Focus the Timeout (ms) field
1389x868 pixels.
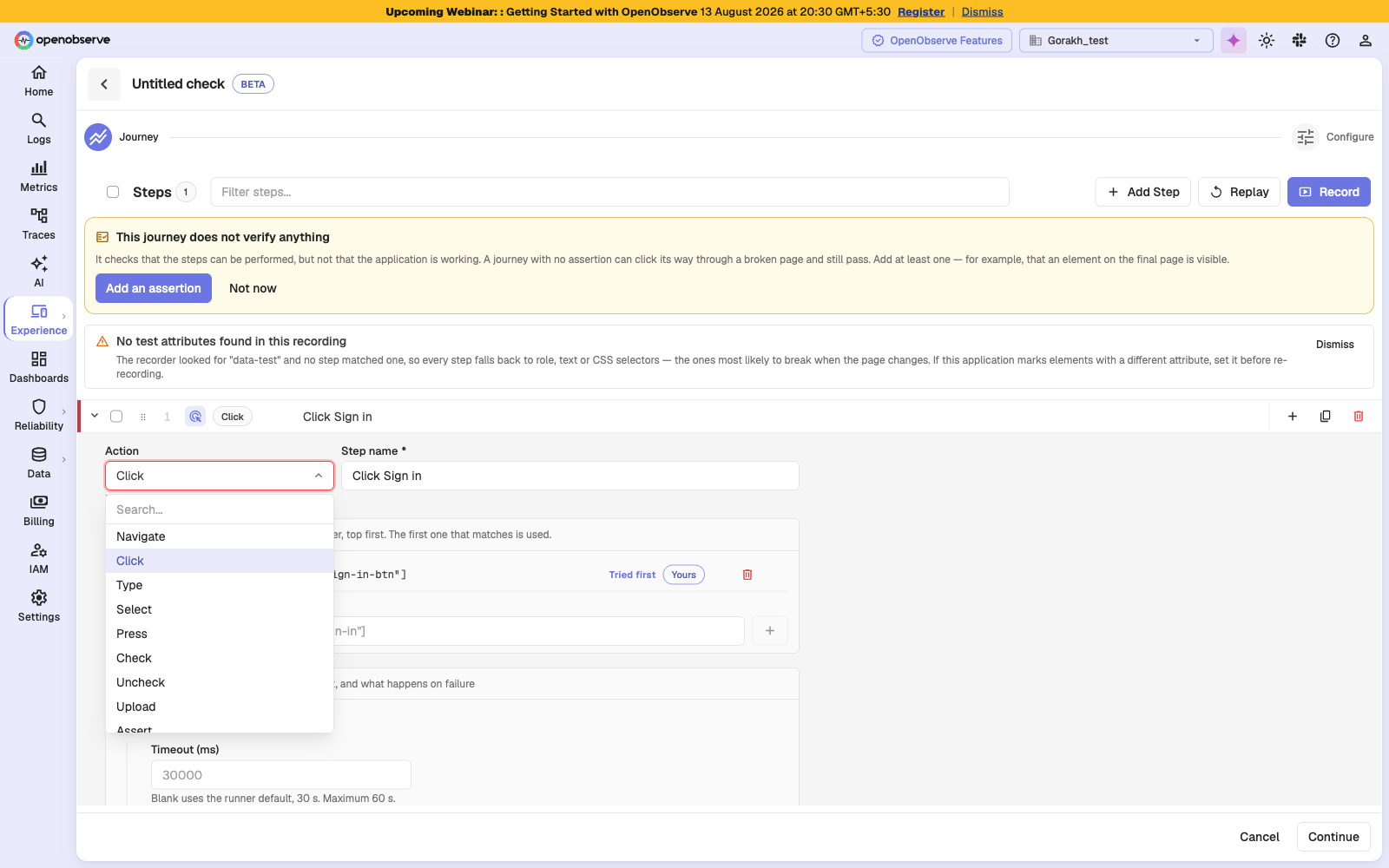(x=280, y=775)
